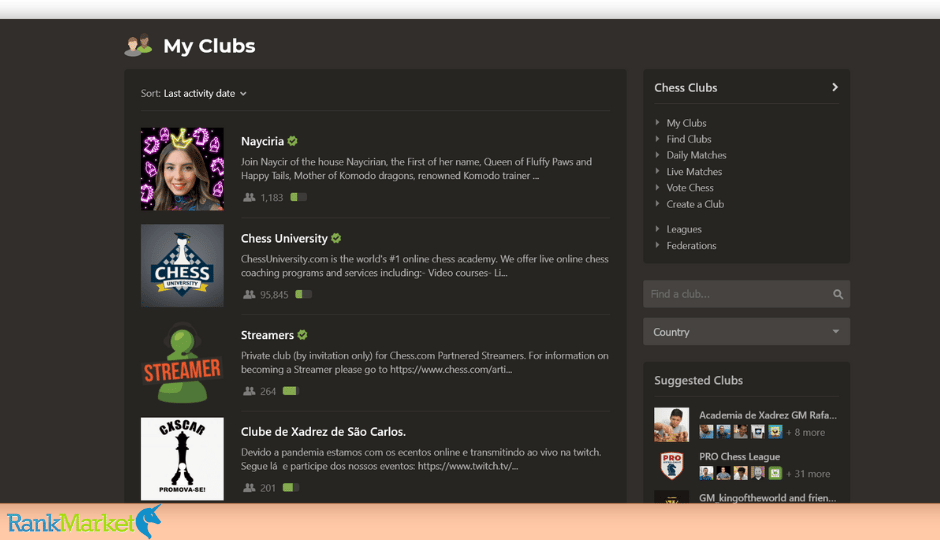Open the Streamer pawn logo thumbnail
940x540 pixels.
(x=182, y=362)
